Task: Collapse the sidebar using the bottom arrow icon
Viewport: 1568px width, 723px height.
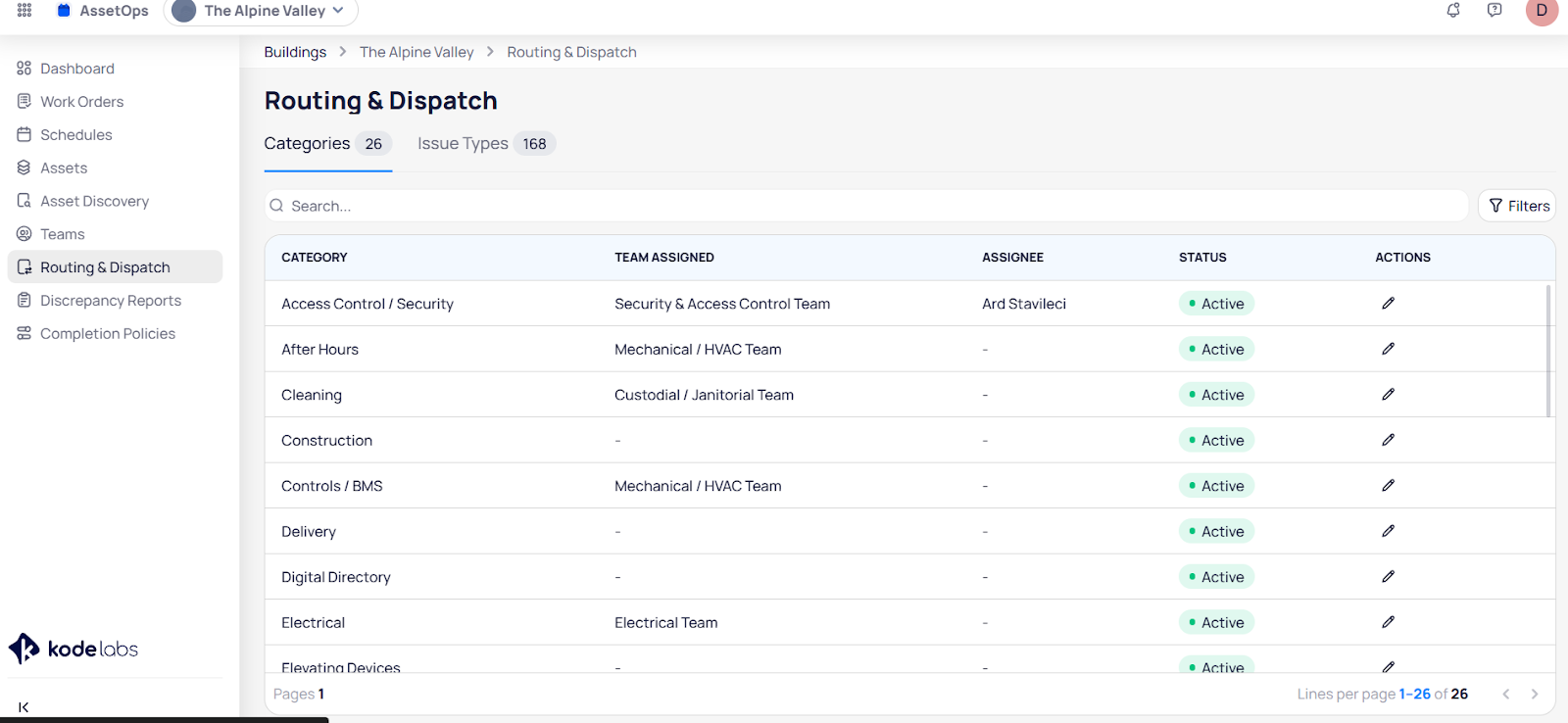Action: tap(24, 706)
